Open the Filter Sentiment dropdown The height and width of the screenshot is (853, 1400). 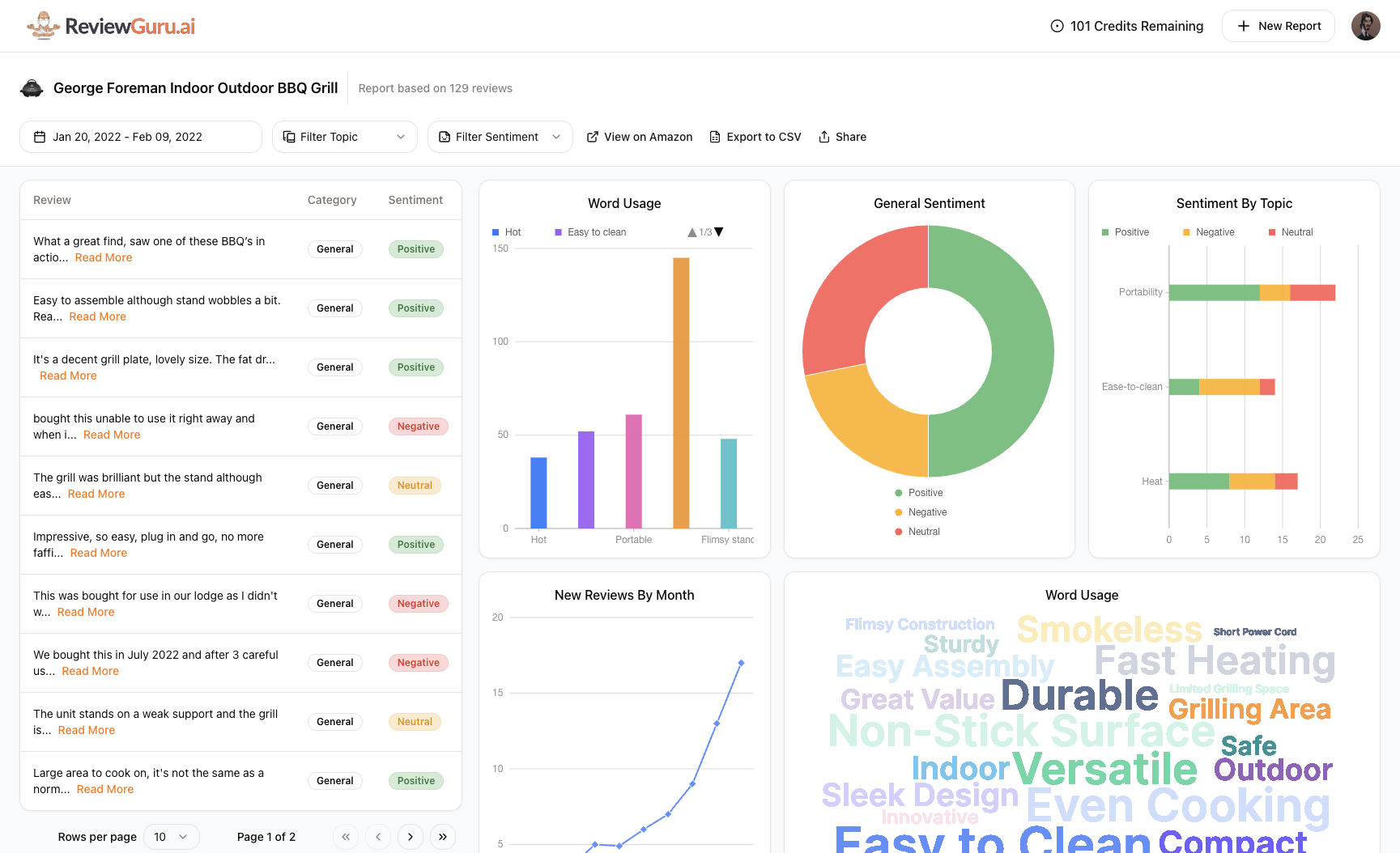tap(499, 137)
